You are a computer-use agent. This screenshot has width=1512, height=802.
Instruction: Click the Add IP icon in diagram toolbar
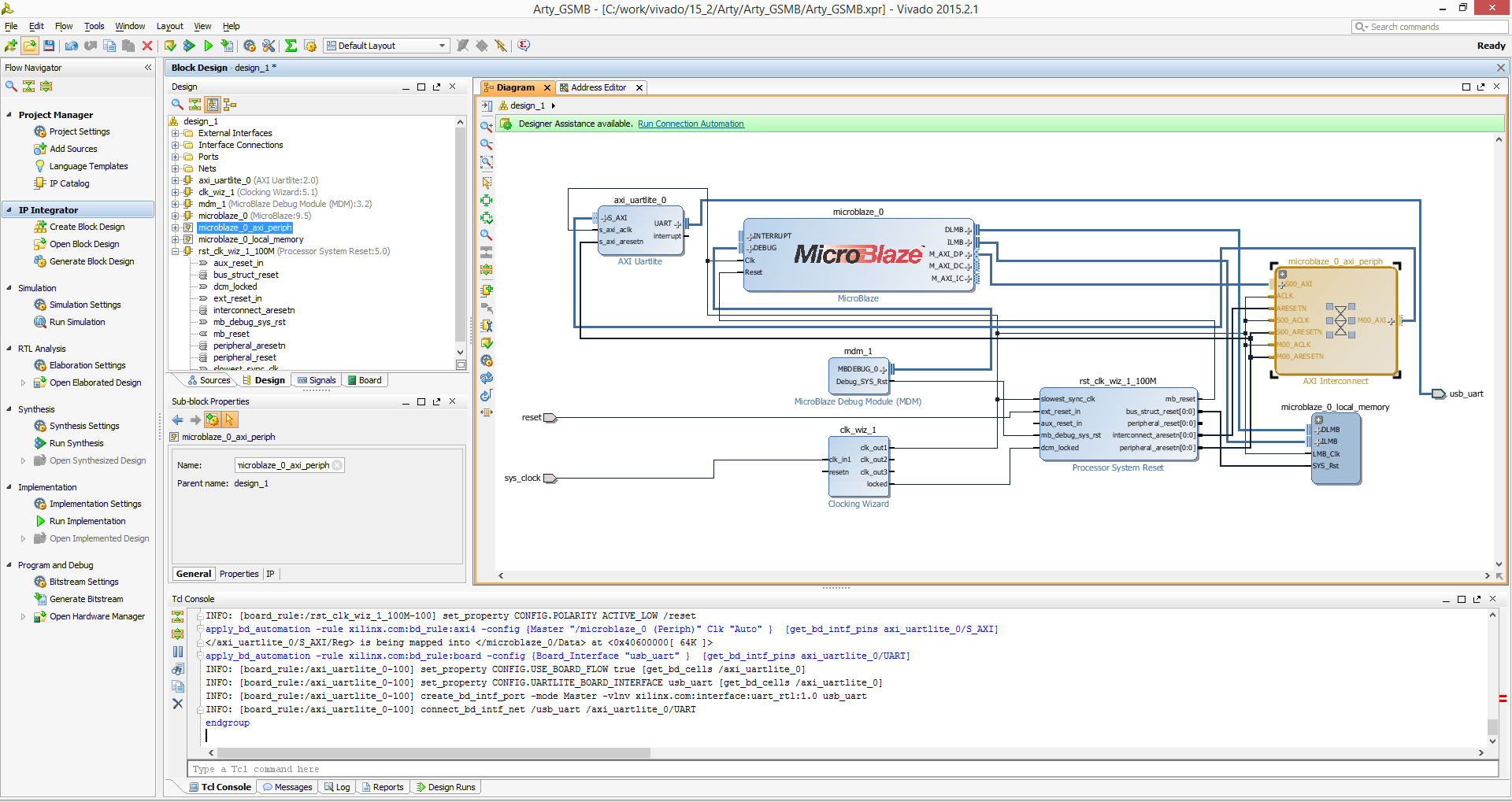coord(487,290)
